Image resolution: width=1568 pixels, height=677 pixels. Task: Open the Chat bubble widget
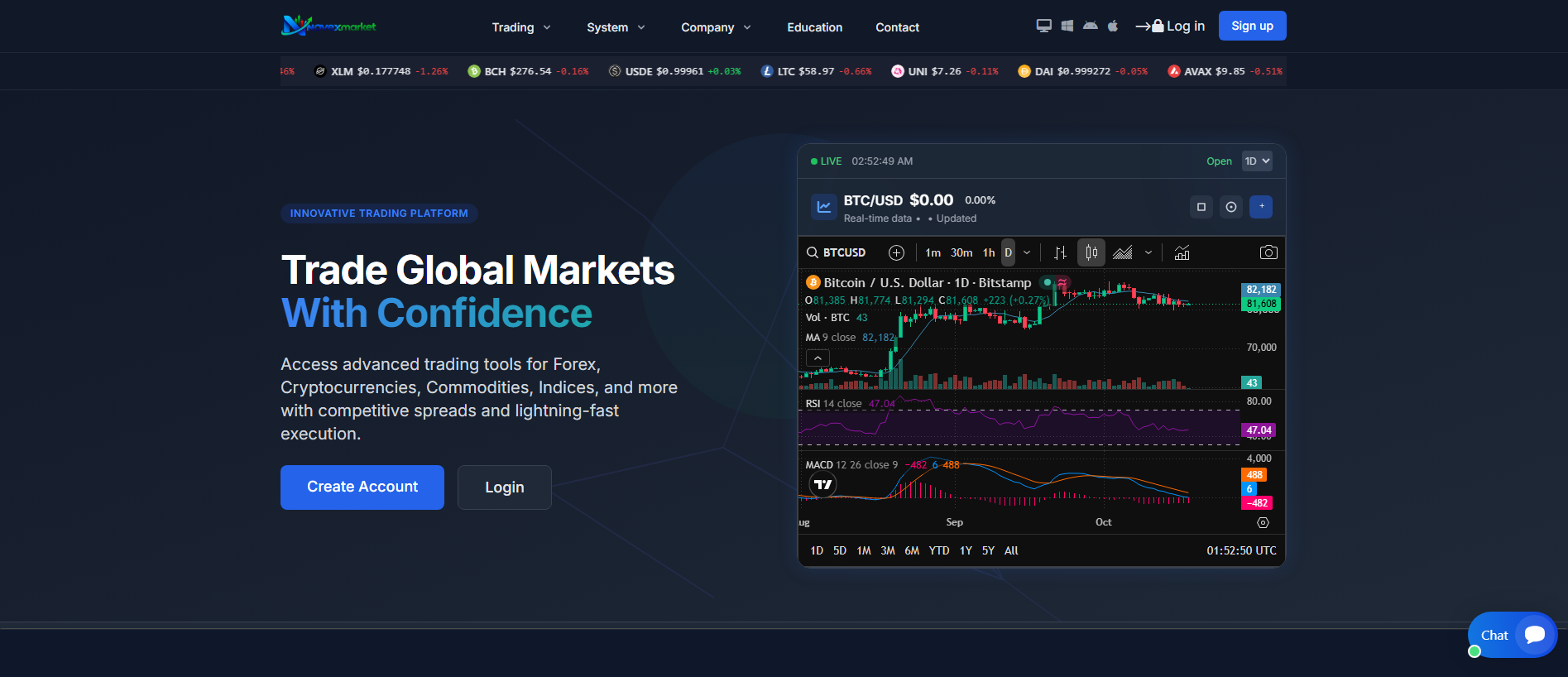(1513, 635)
